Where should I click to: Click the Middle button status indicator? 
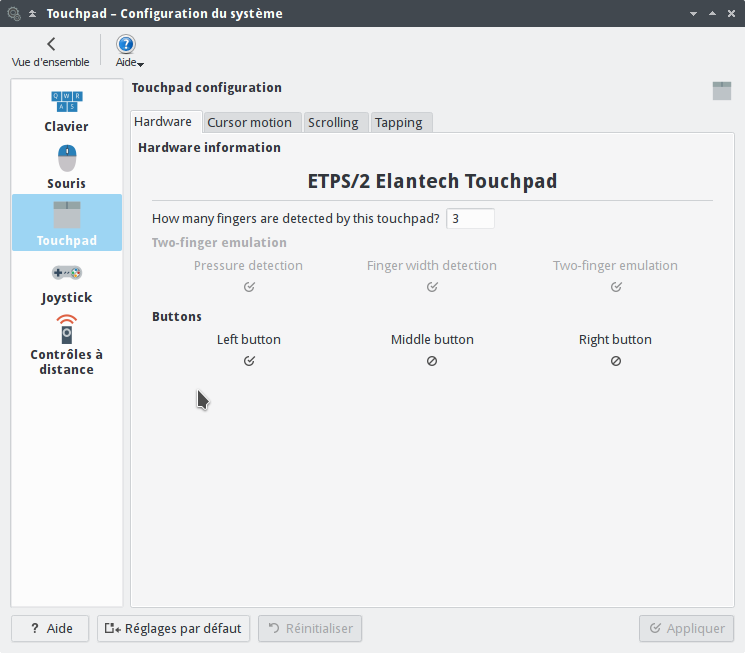(x=432, y=361)
